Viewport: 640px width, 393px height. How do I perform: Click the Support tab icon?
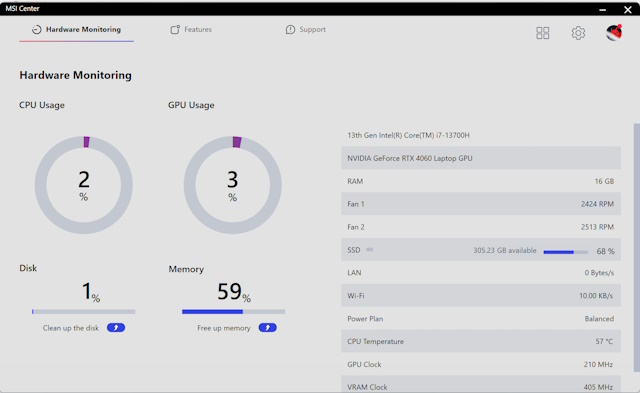(290, 29)
